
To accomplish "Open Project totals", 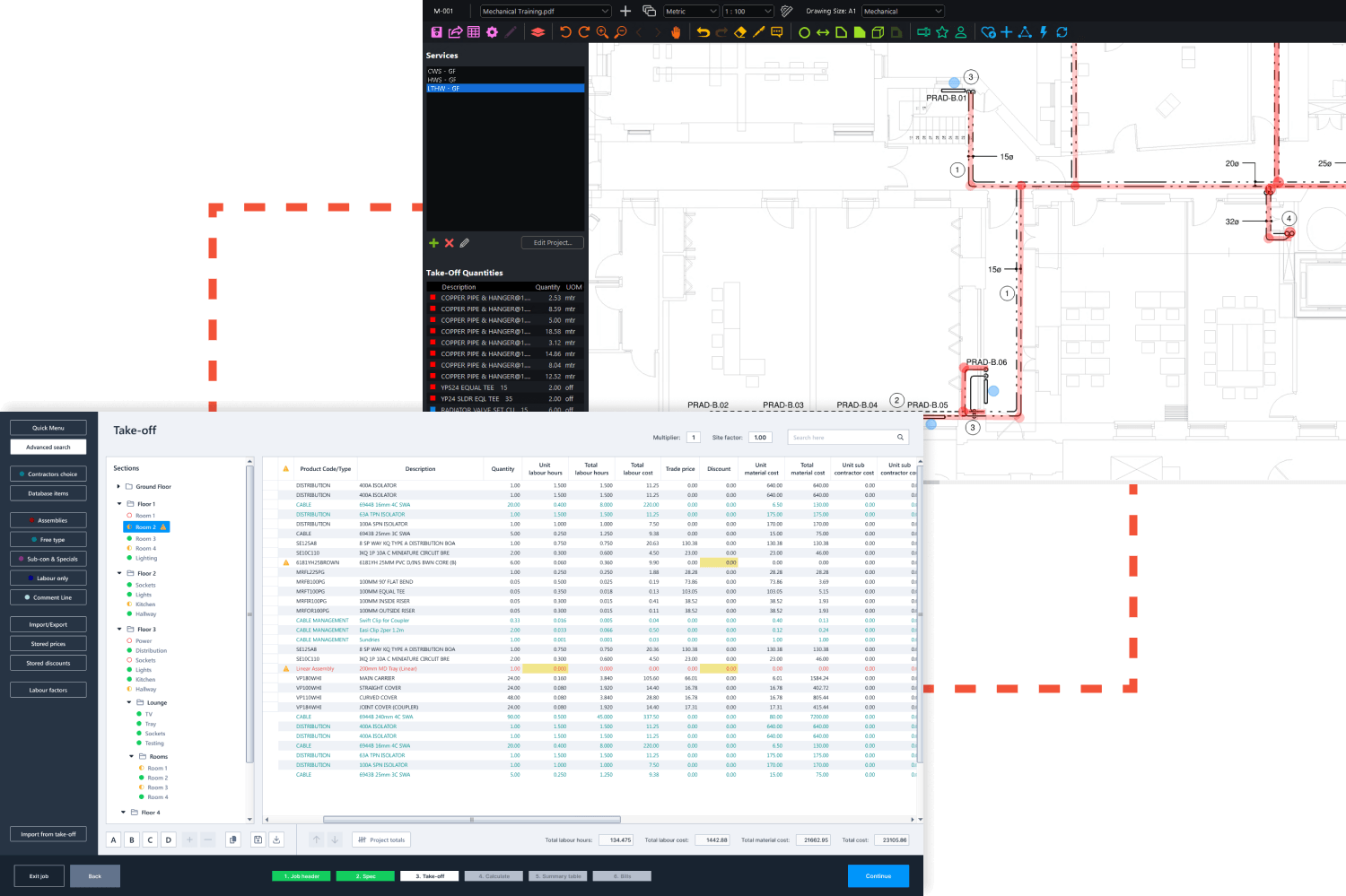I will click(381, 839).
